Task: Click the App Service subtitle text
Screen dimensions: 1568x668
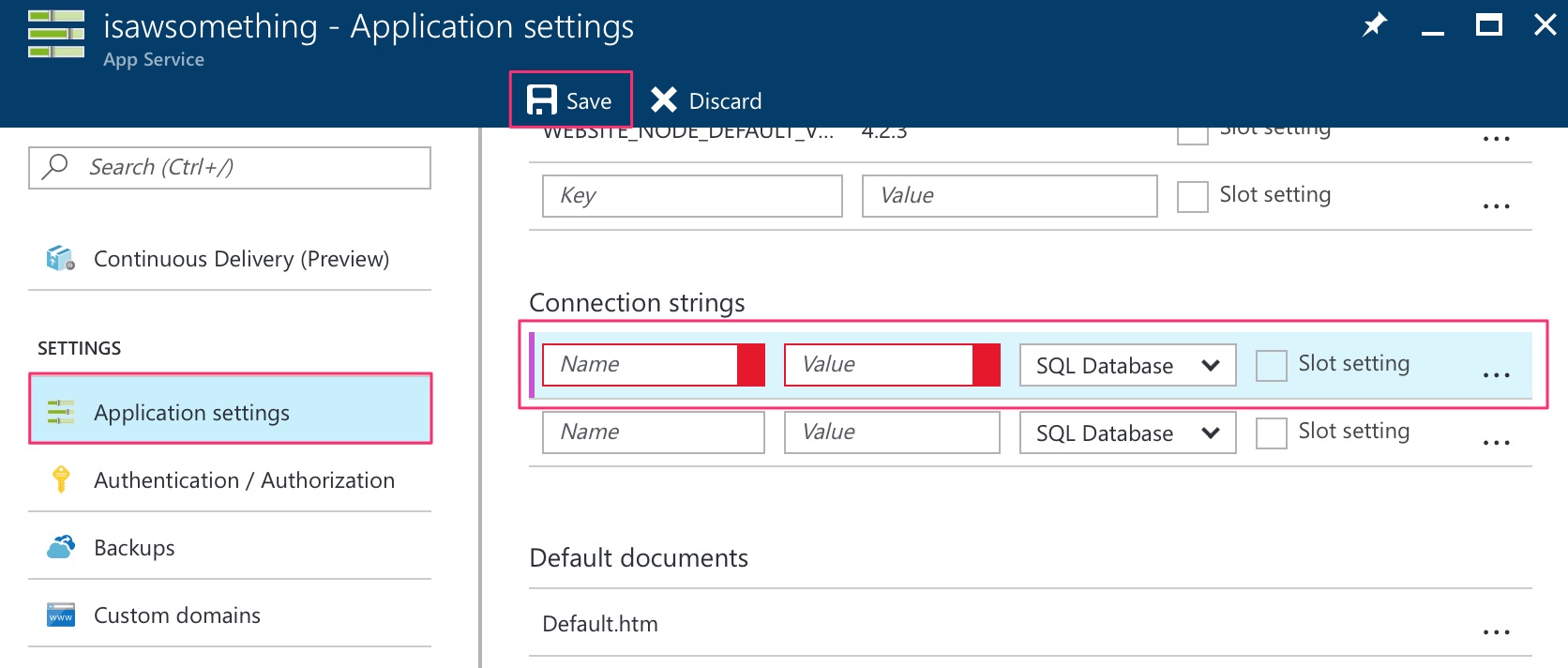Action: (x=154, y=59)
